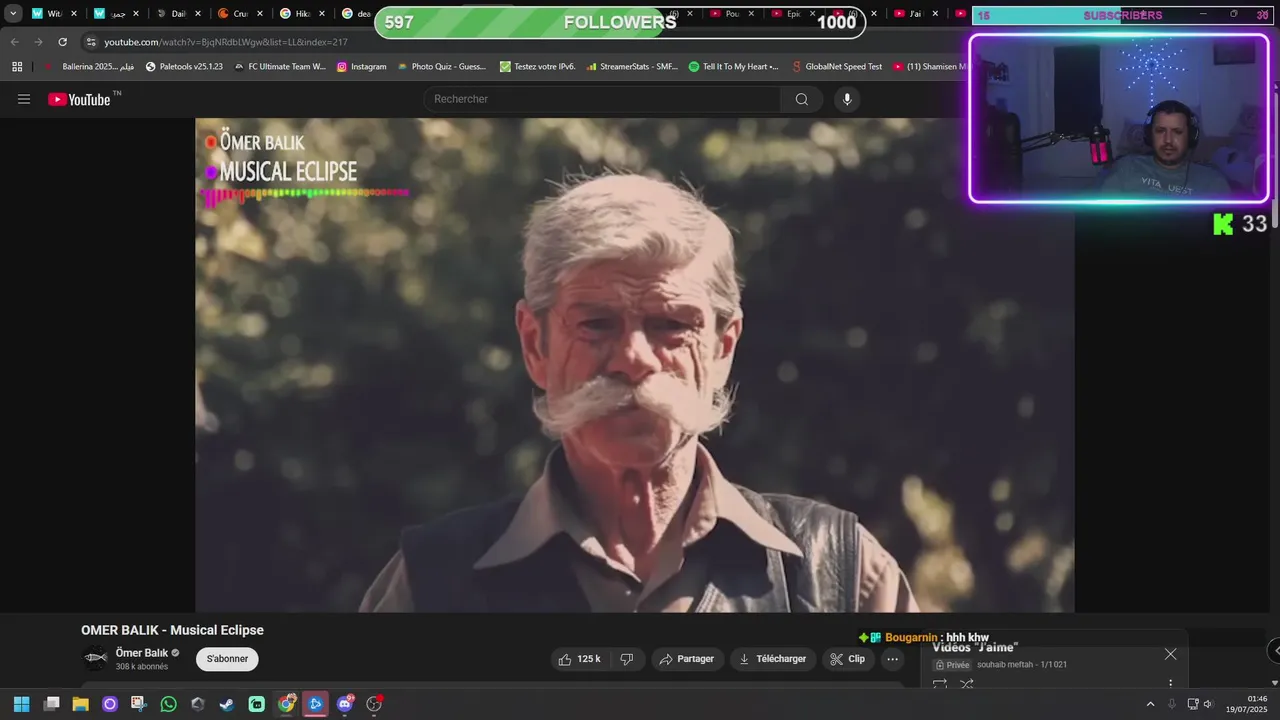Open the Ömer Balık channel avatar
The height and width of the screenshot is (720, 1280).
(96, 658)
